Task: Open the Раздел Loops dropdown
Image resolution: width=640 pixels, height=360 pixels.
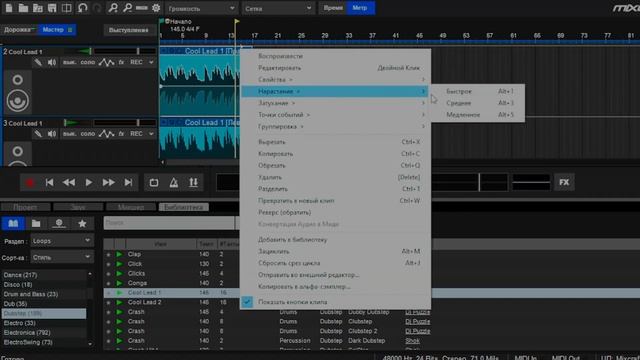Action: point(62,241)
